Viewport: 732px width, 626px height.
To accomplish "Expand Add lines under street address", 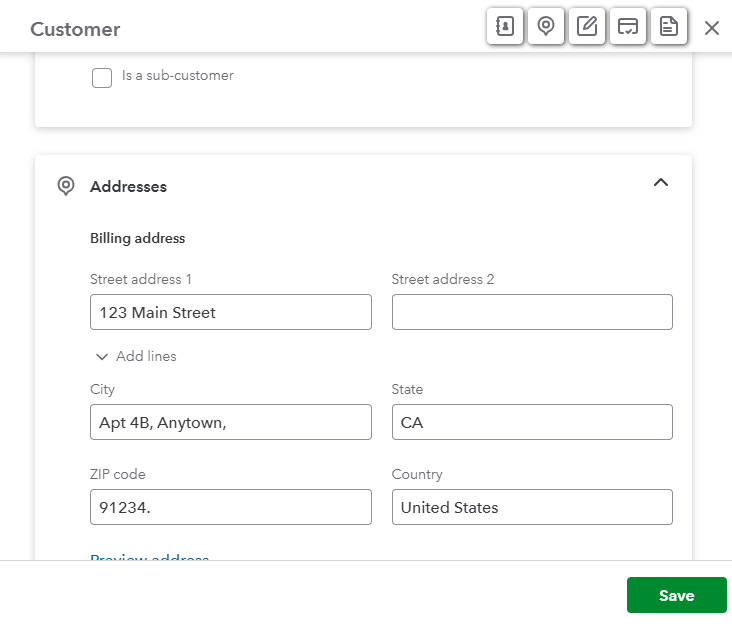I will pos(136,356).
